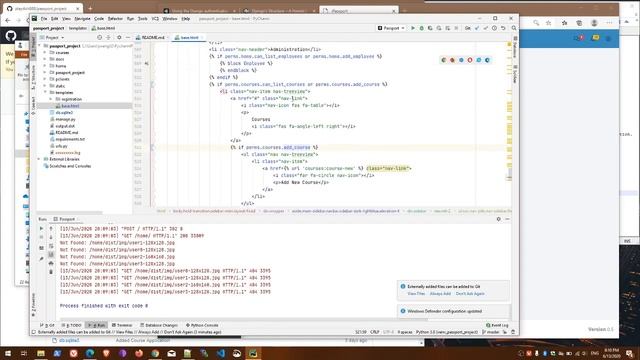Expand the home folder
Viewport: 640px width, 360px height.
[45, 66]
